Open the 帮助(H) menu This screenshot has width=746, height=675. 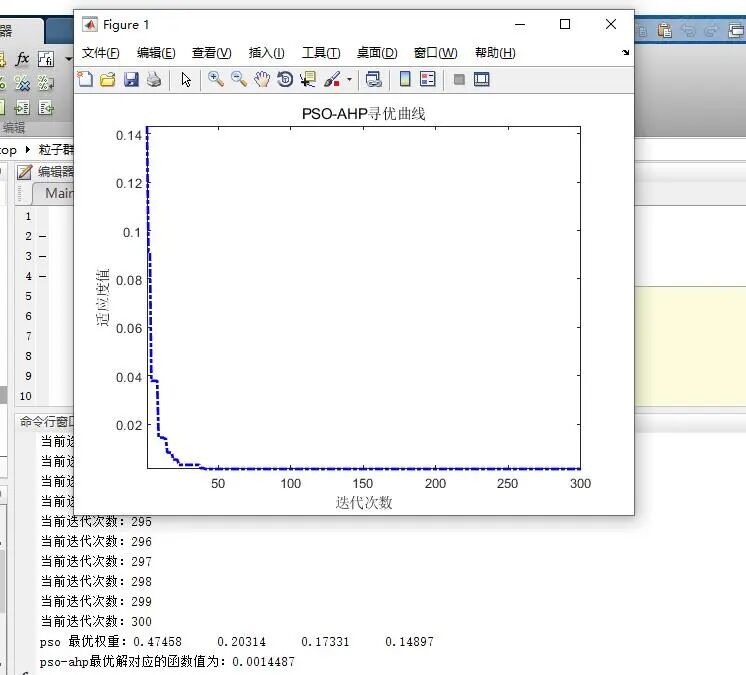pyautogui.click(x=495, y=53)
